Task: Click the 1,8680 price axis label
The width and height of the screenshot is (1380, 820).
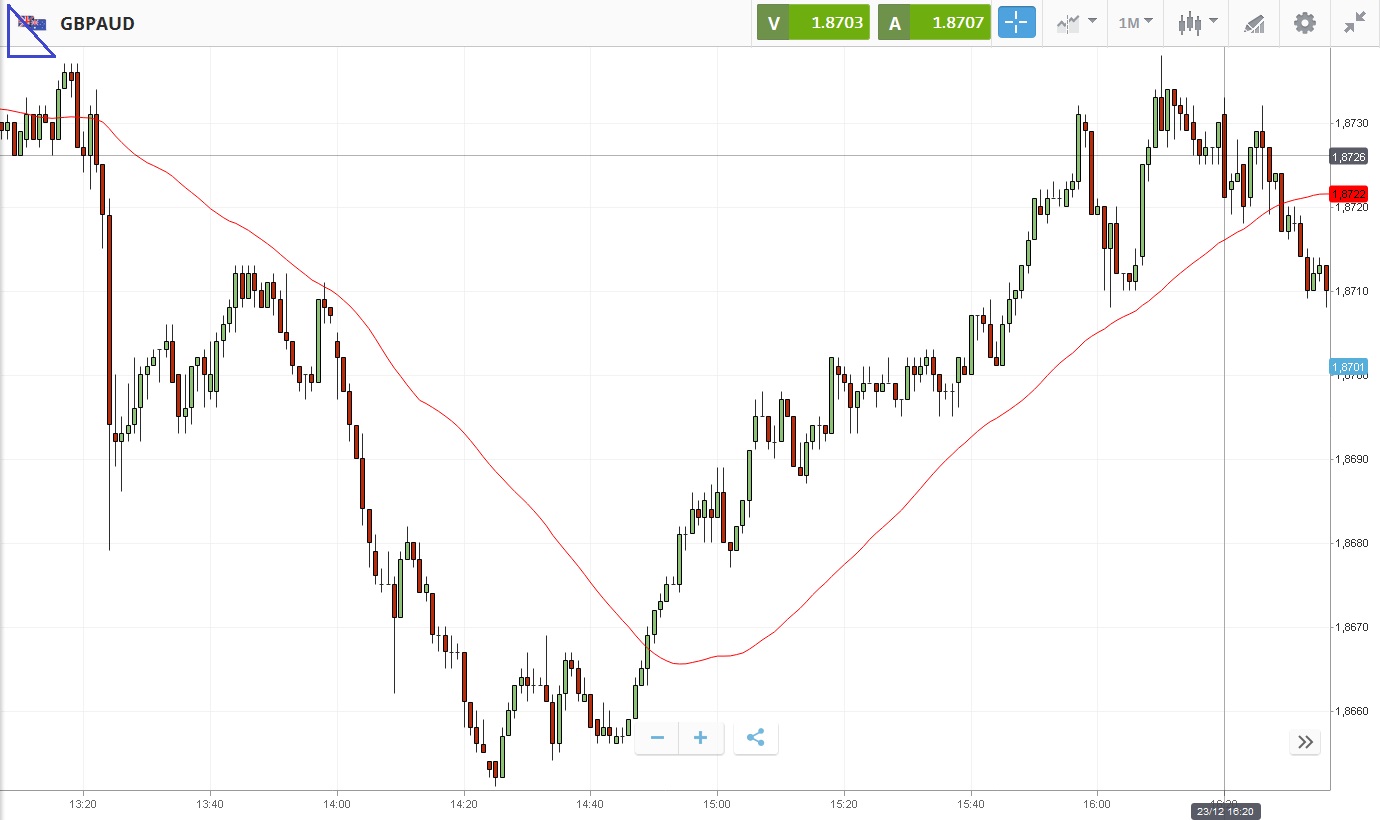Action: click(x=1351, y=543)
